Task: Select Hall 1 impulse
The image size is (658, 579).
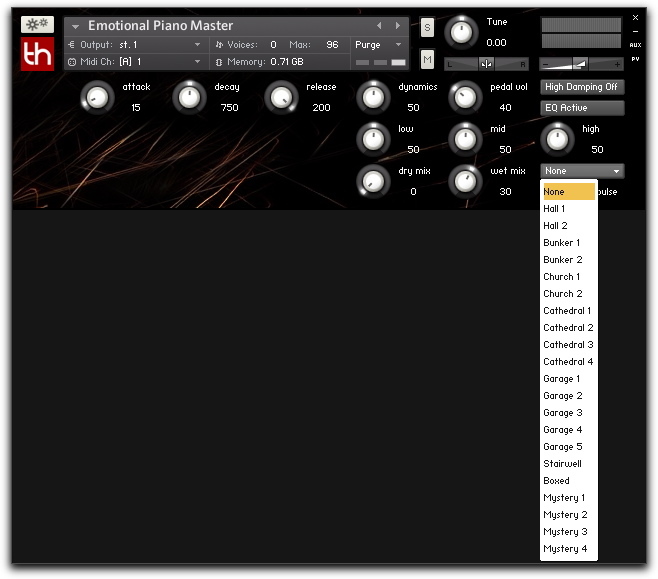Action: point(569,209)
